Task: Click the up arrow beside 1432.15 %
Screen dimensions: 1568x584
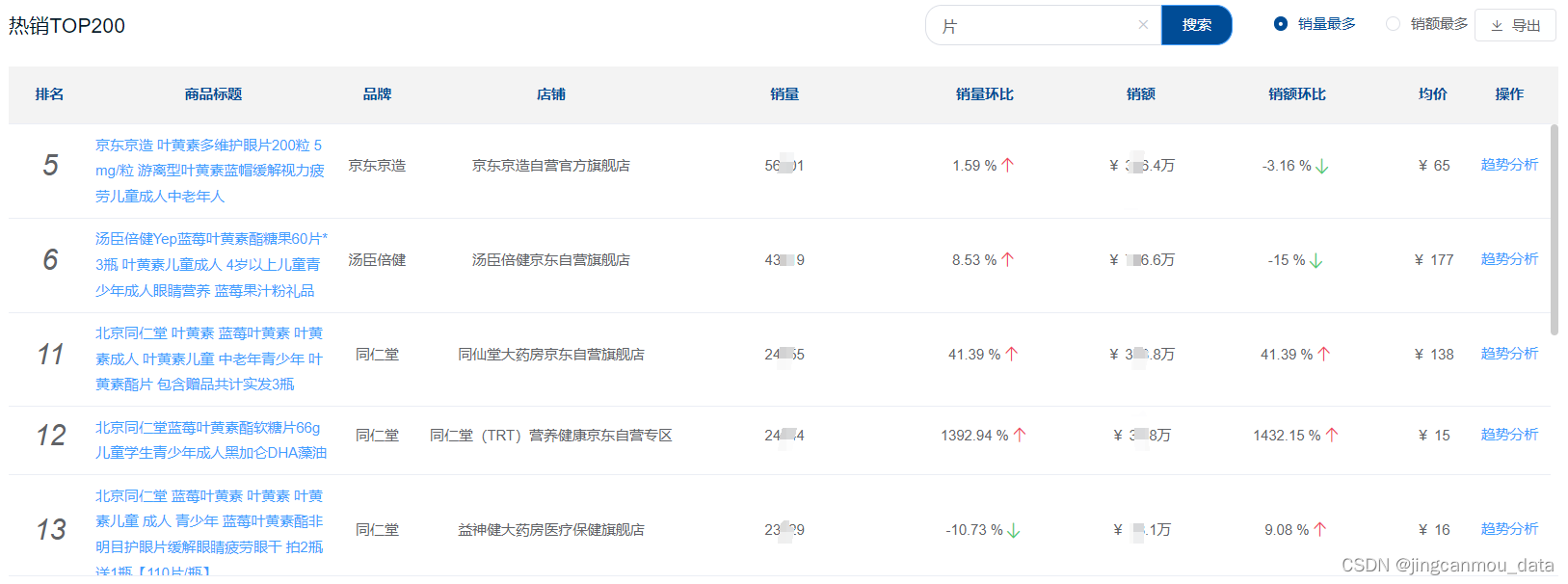Action: 1332,435
